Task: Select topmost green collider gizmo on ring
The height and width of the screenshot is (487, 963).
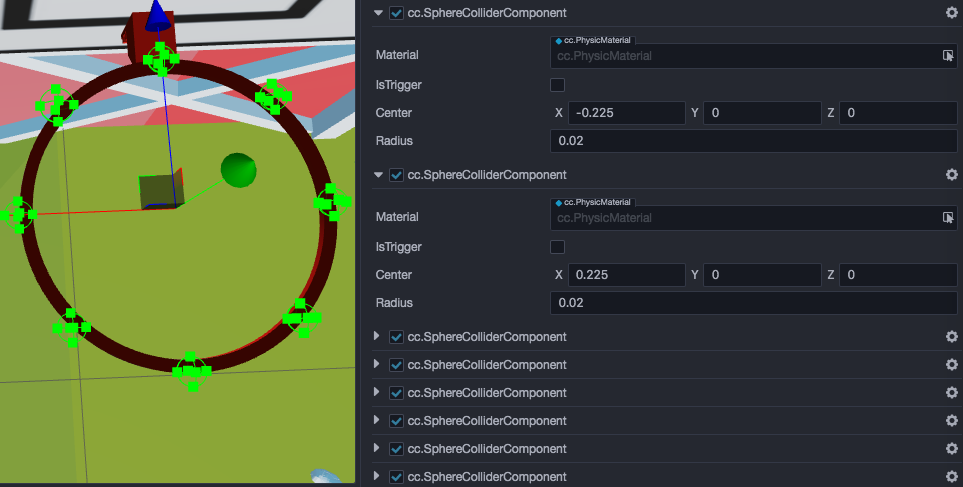Action: click(x=161, y=59)
